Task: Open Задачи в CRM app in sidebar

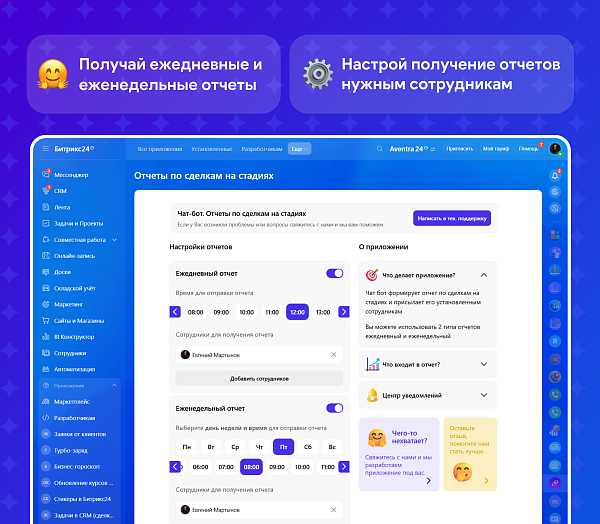Action: pyautogui.click(x=83, y=515)
